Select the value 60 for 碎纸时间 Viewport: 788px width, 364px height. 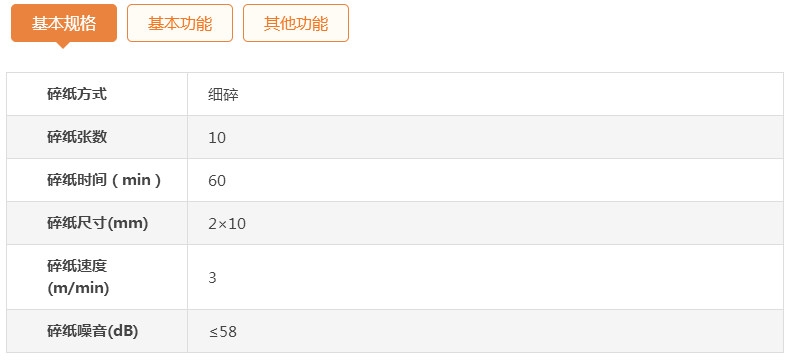[217, 181]
